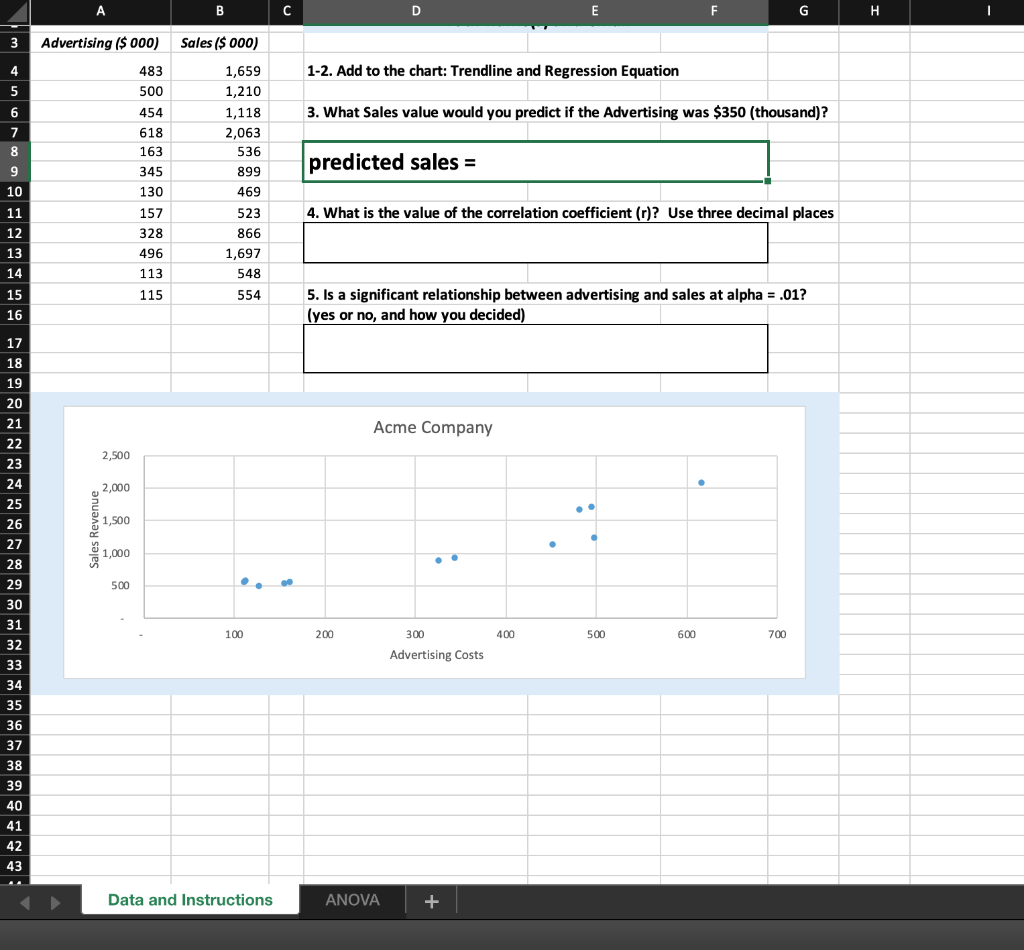Click the previous sheet navigation arrow
Screen dimensions: 1024x950
(x=25, y=902)
